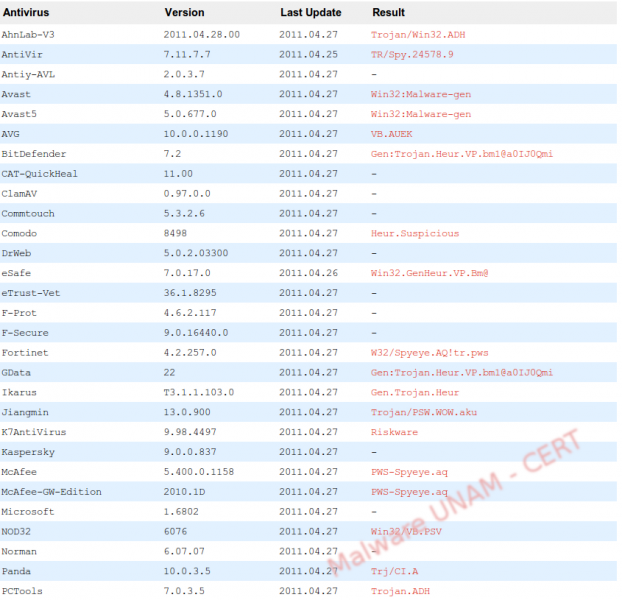Select version 4.8.1351.0 of Avast
Viewport: 622px width, 600px height.
point(193,94)
